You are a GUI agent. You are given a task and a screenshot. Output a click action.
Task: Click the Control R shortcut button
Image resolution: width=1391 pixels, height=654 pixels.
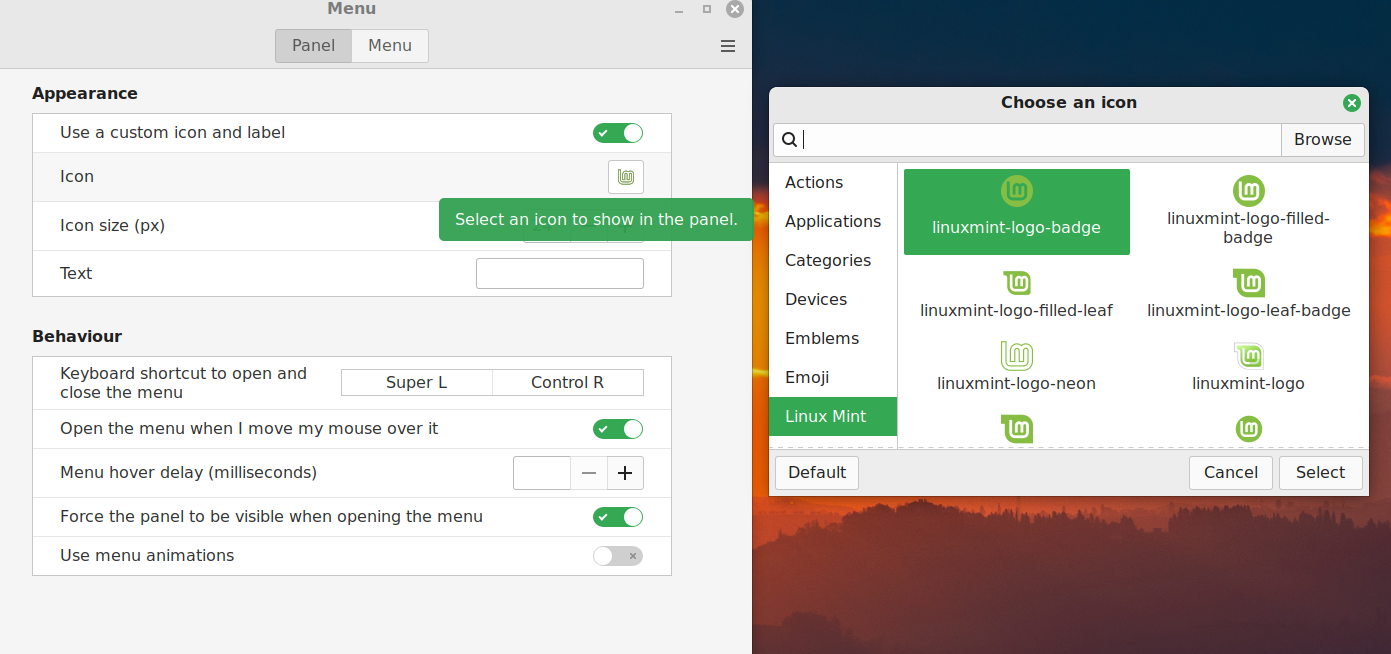point(568,383)
